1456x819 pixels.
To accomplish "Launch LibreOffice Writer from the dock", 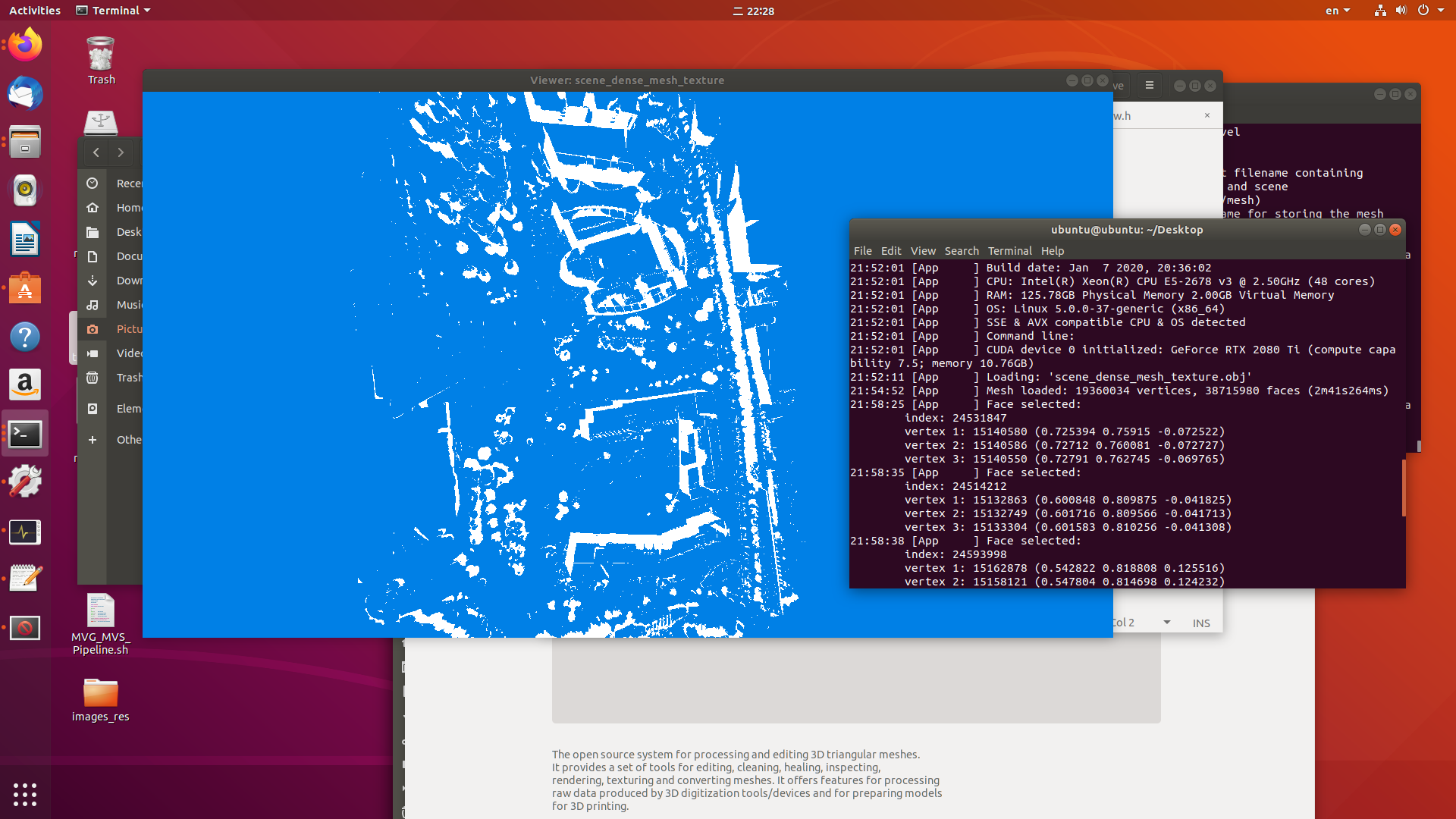I will 25,239.
